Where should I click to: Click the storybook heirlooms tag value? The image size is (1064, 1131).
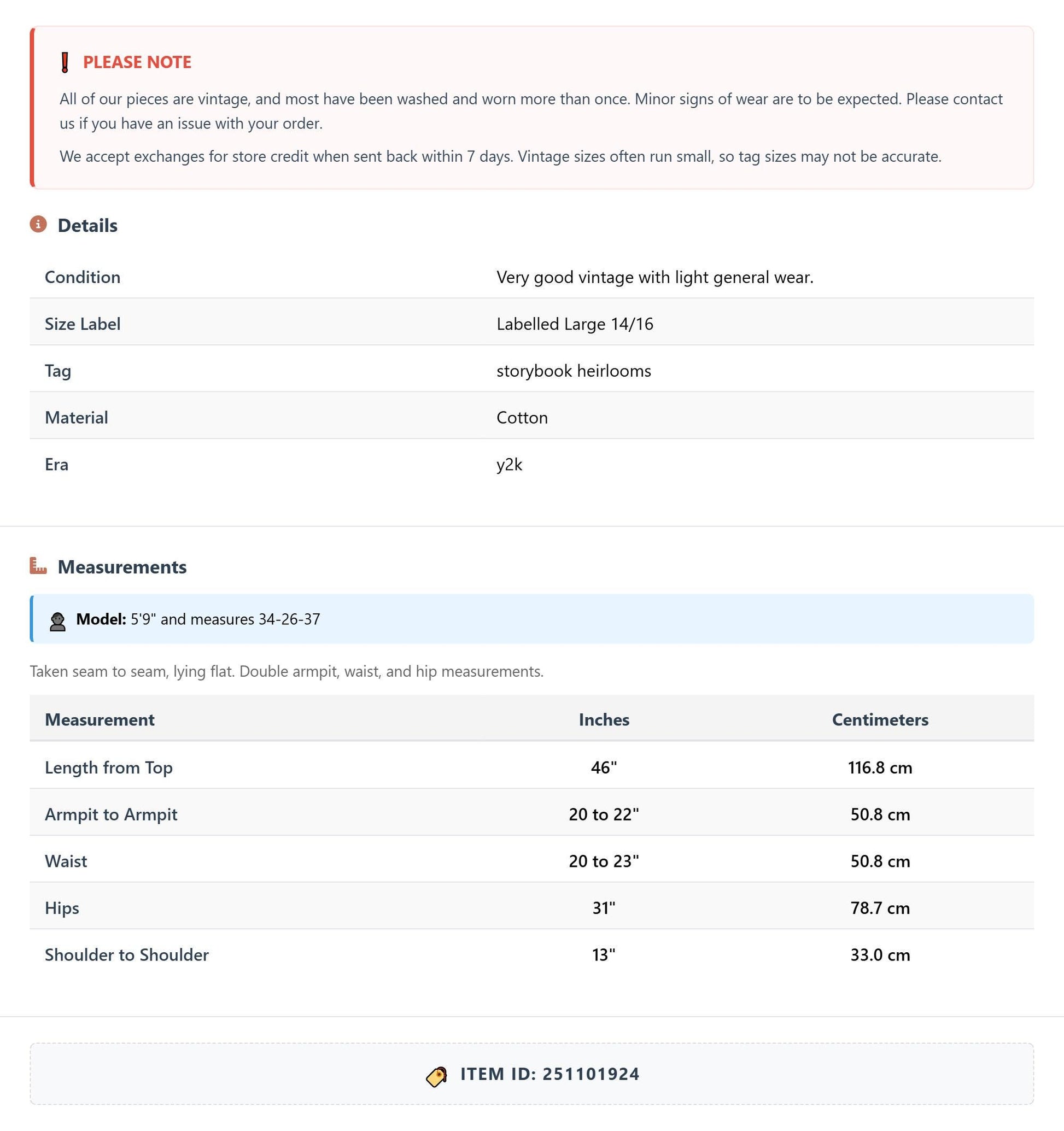[x=574, y=371]
